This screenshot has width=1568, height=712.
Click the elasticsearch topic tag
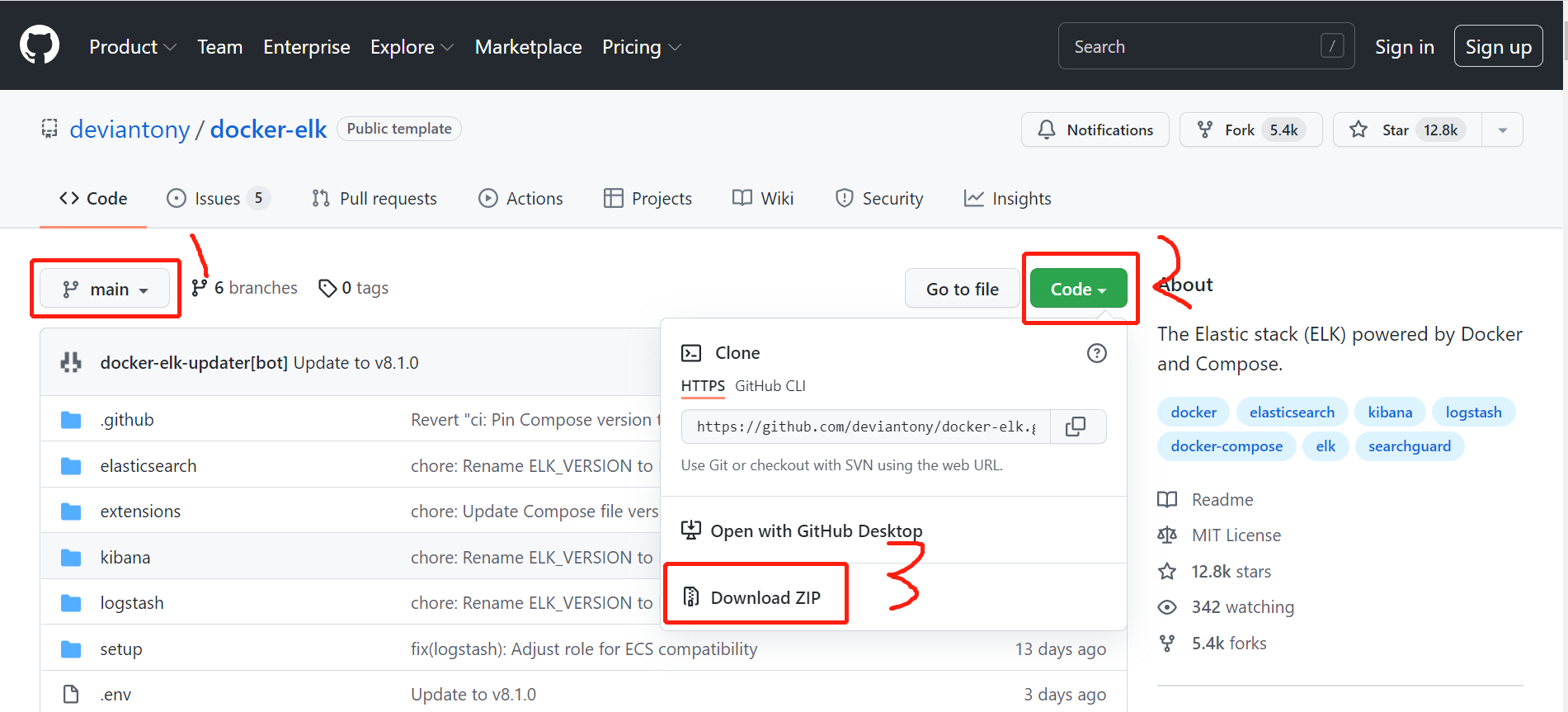pyautogui.click(x=1292, y=413)
